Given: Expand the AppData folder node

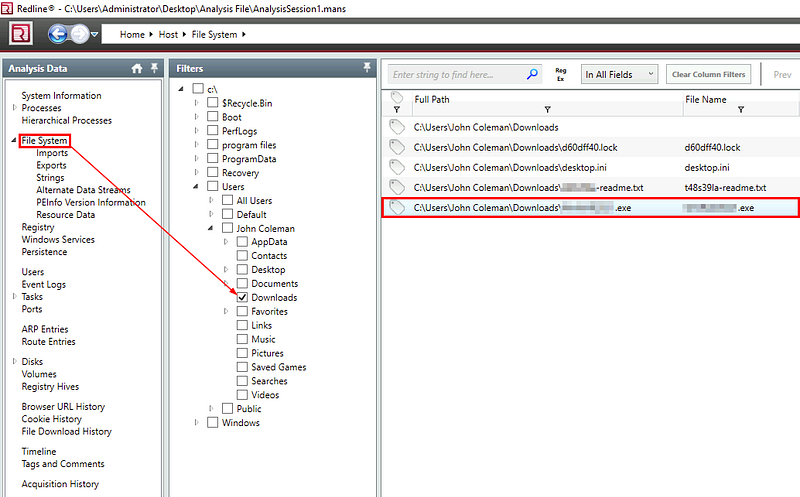Looking at the screenshot, I should coord(226,242).
